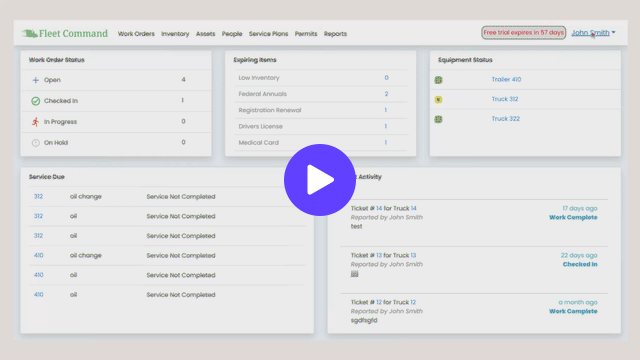Image resolution: width=640 pixels, height=360 pixels.
Task: Click the green status icon for Trailer 410
Action: click(x=438, y=80)
